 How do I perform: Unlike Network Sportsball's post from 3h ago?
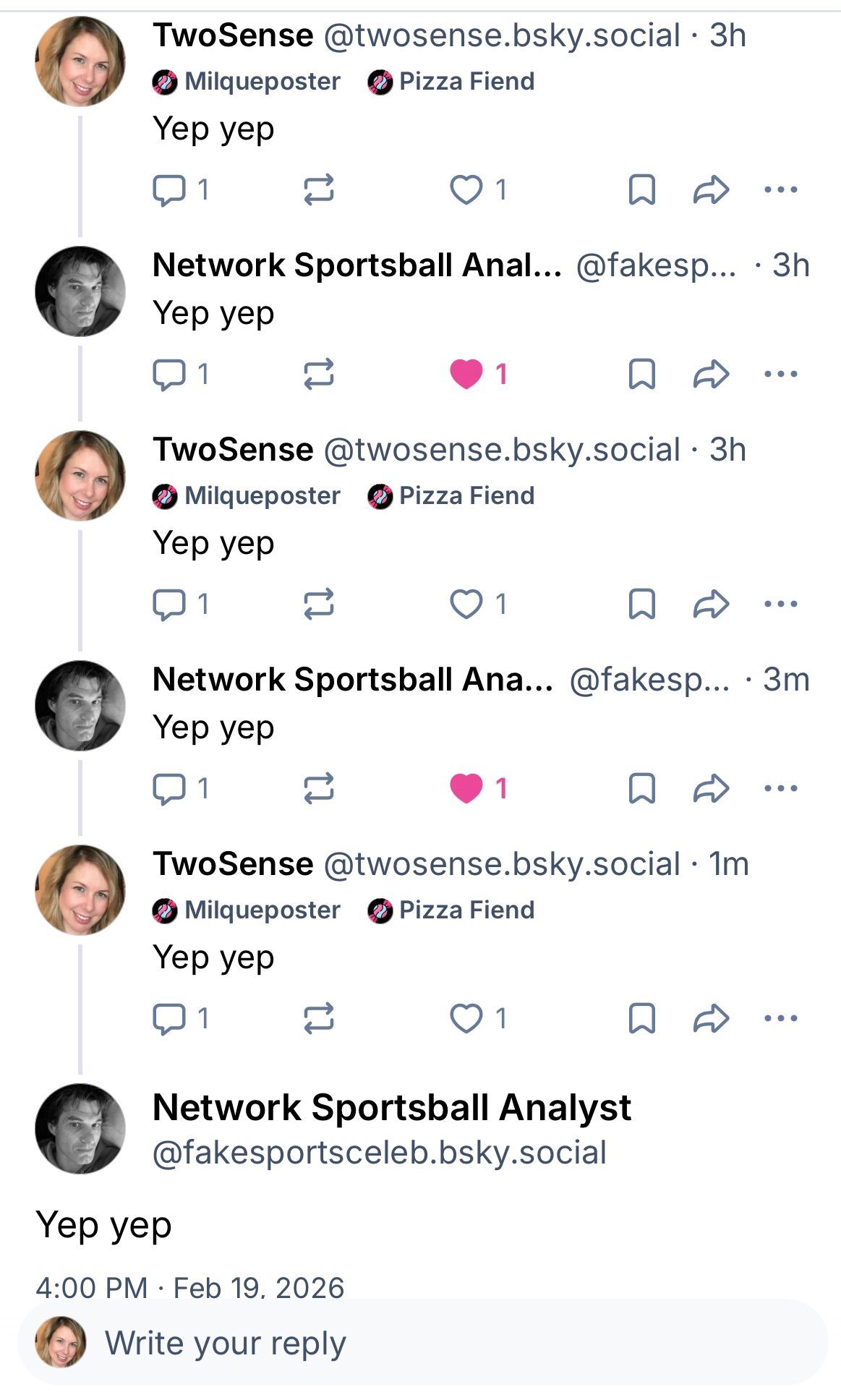(x=466, y=374)
